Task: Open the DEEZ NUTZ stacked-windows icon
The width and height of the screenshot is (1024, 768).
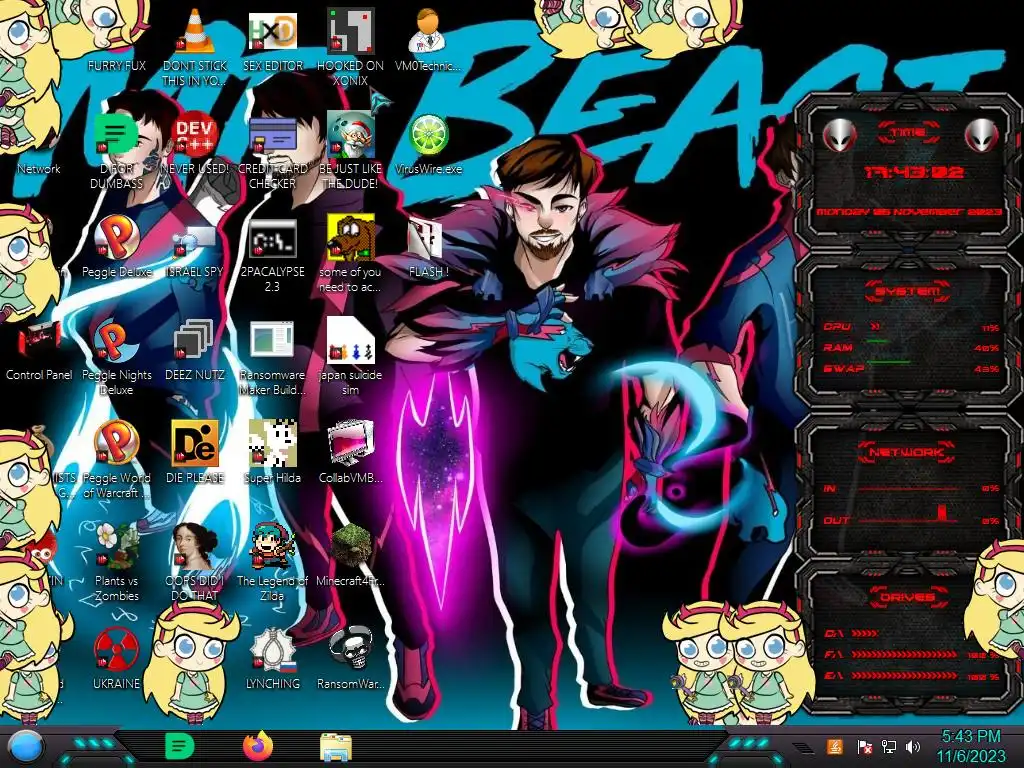Action: point(195,341)
